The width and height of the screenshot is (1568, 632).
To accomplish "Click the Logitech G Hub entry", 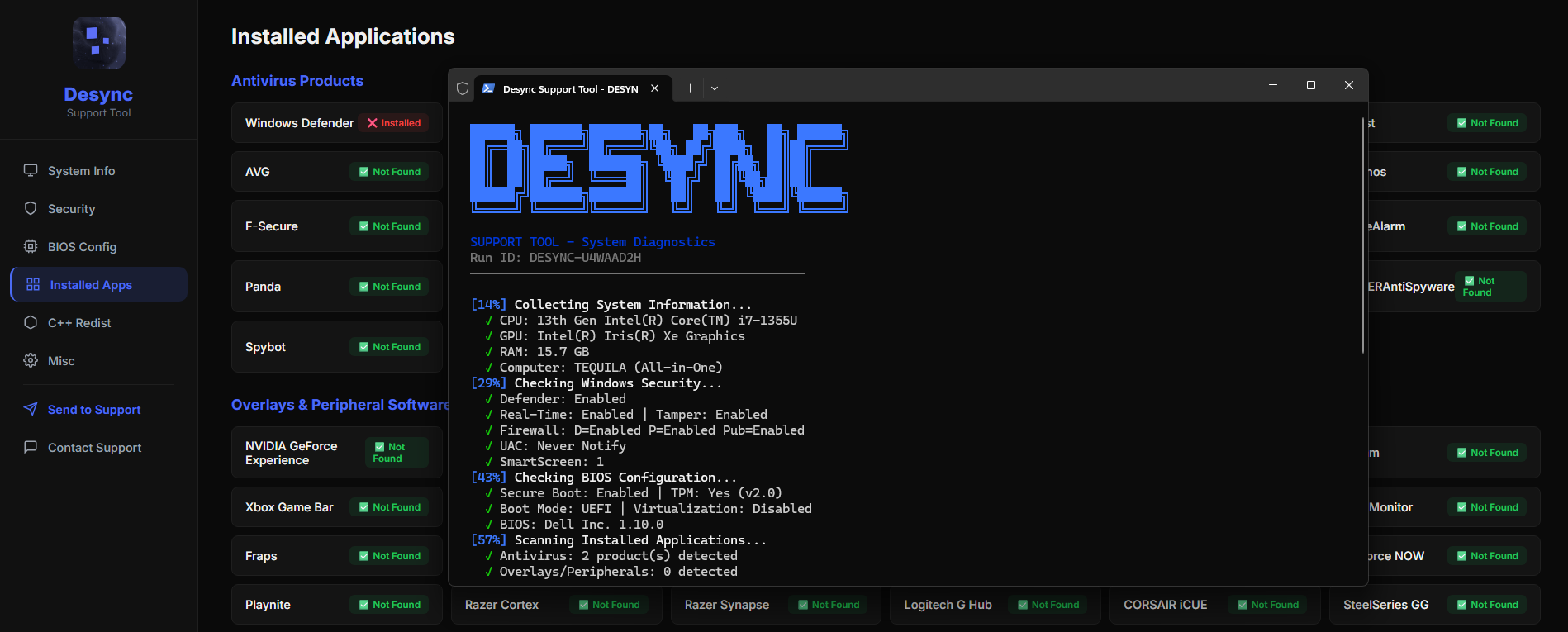I will click(x=995, y=605).
